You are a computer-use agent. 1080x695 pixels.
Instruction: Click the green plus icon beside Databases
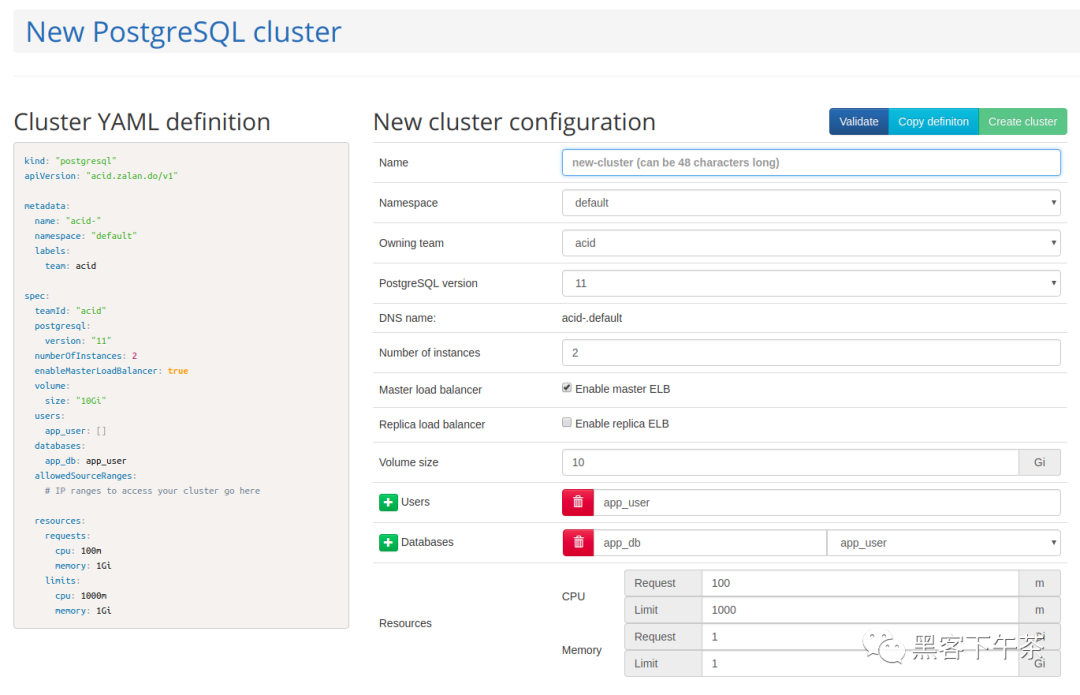[x=388, y=542]
